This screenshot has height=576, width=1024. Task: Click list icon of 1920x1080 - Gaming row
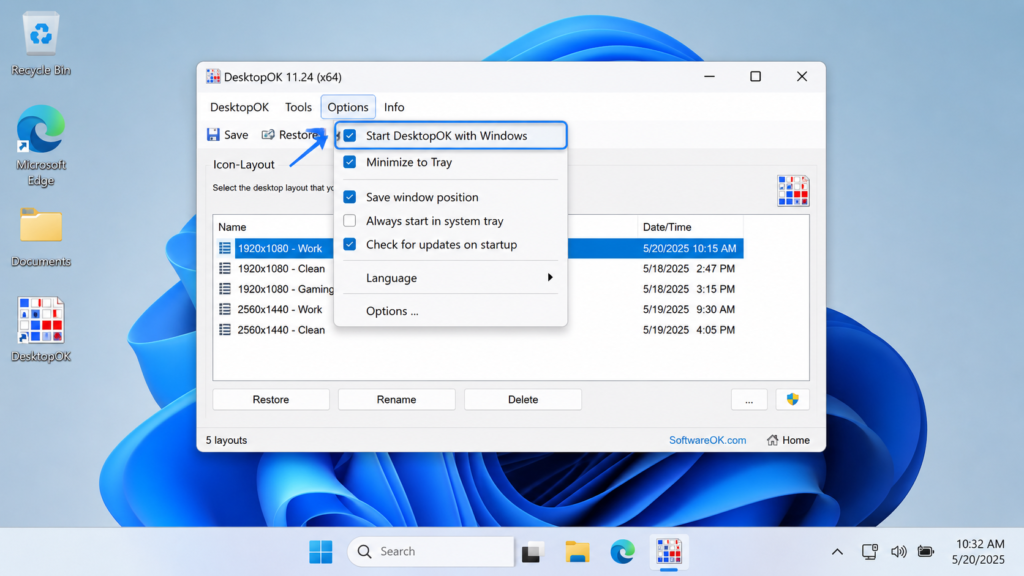(225, 289)
